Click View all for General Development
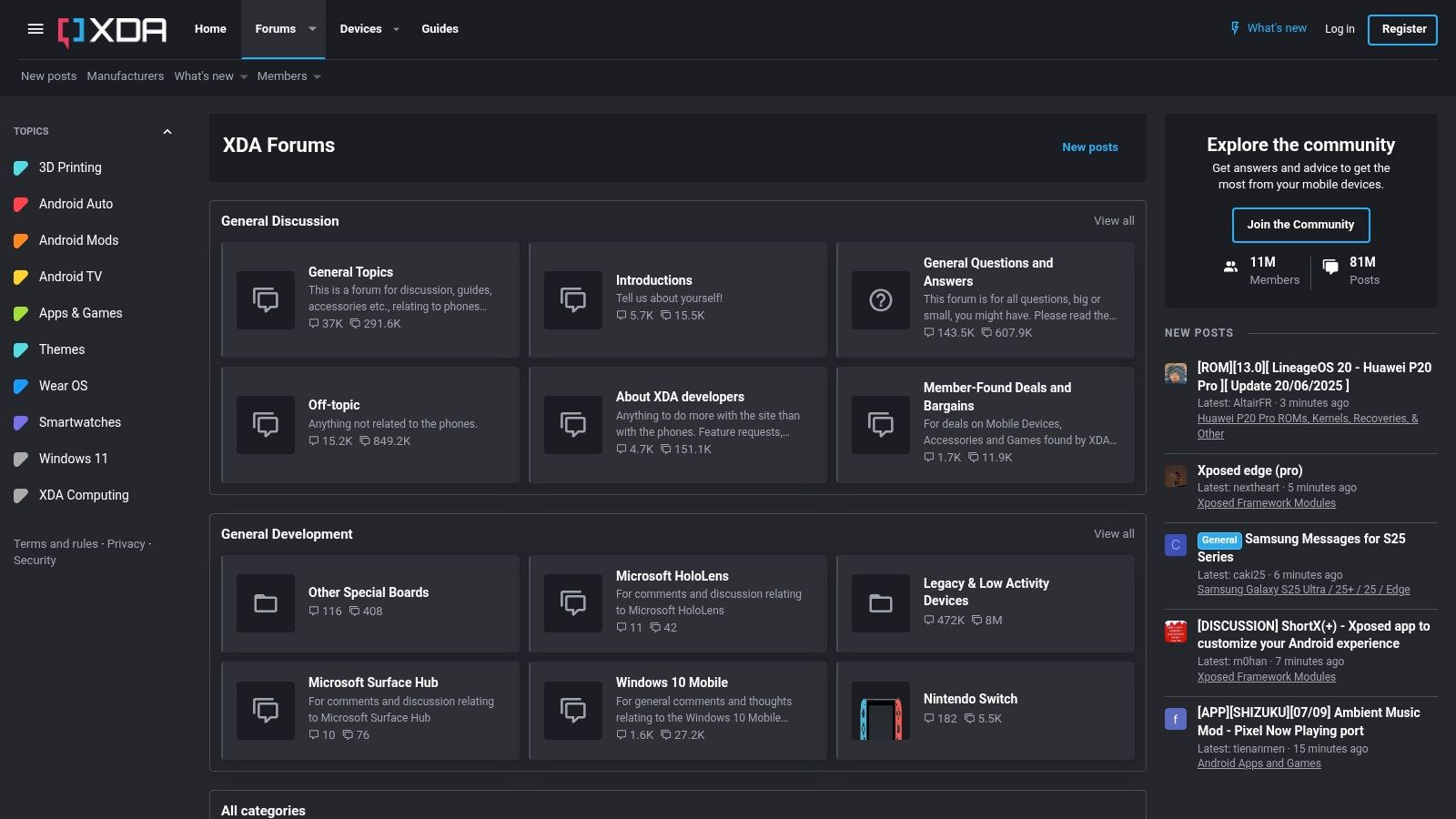Image resolution: width=1456 pixels, height=819 pixels. click(x=1113, y=534)
